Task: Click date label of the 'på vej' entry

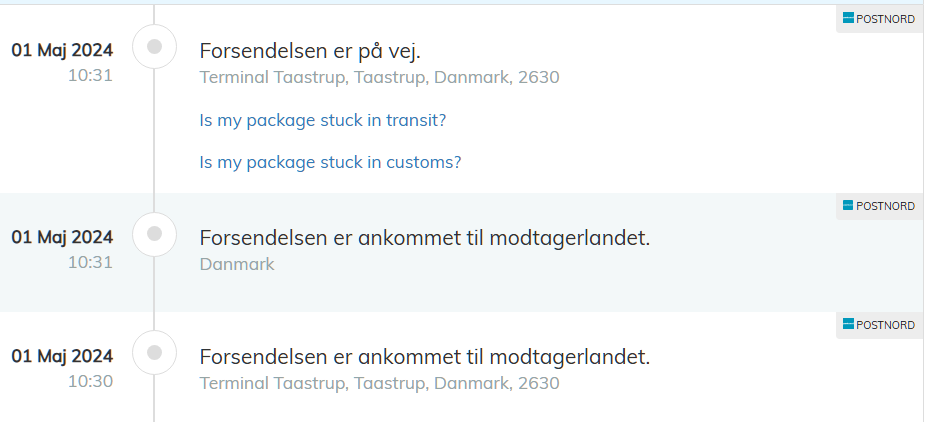Action: pyautogui.click(x=62, y=50)
